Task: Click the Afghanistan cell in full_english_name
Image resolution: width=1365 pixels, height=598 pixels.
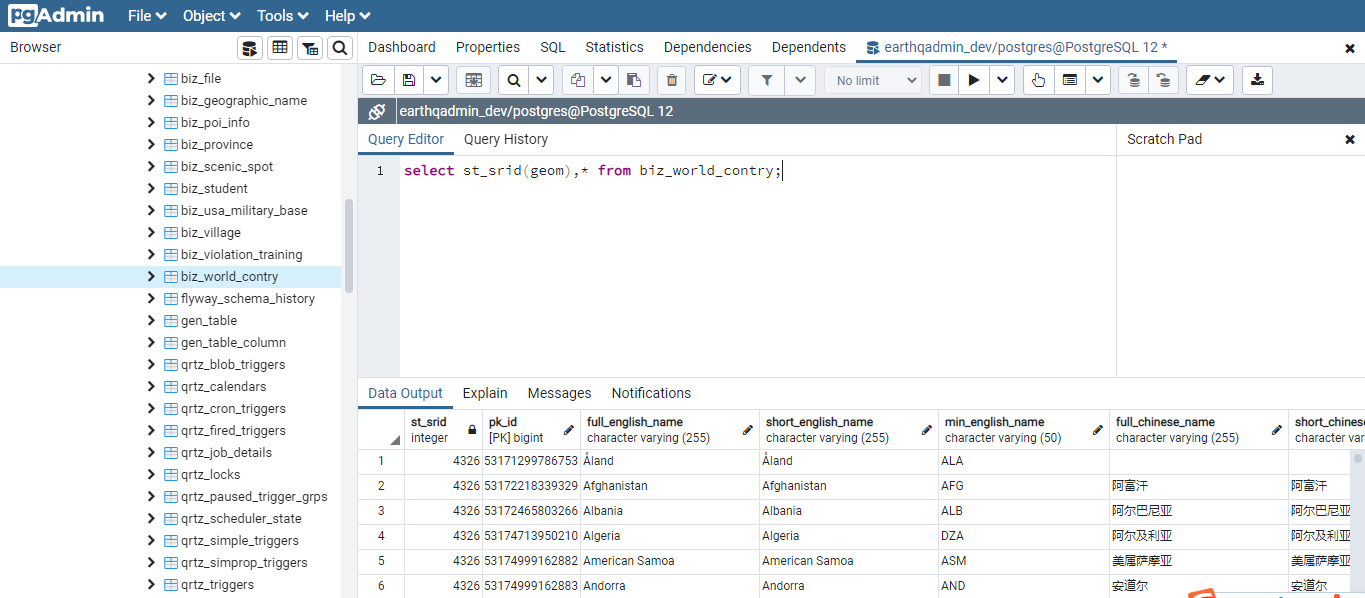Action: coord(670,486)
